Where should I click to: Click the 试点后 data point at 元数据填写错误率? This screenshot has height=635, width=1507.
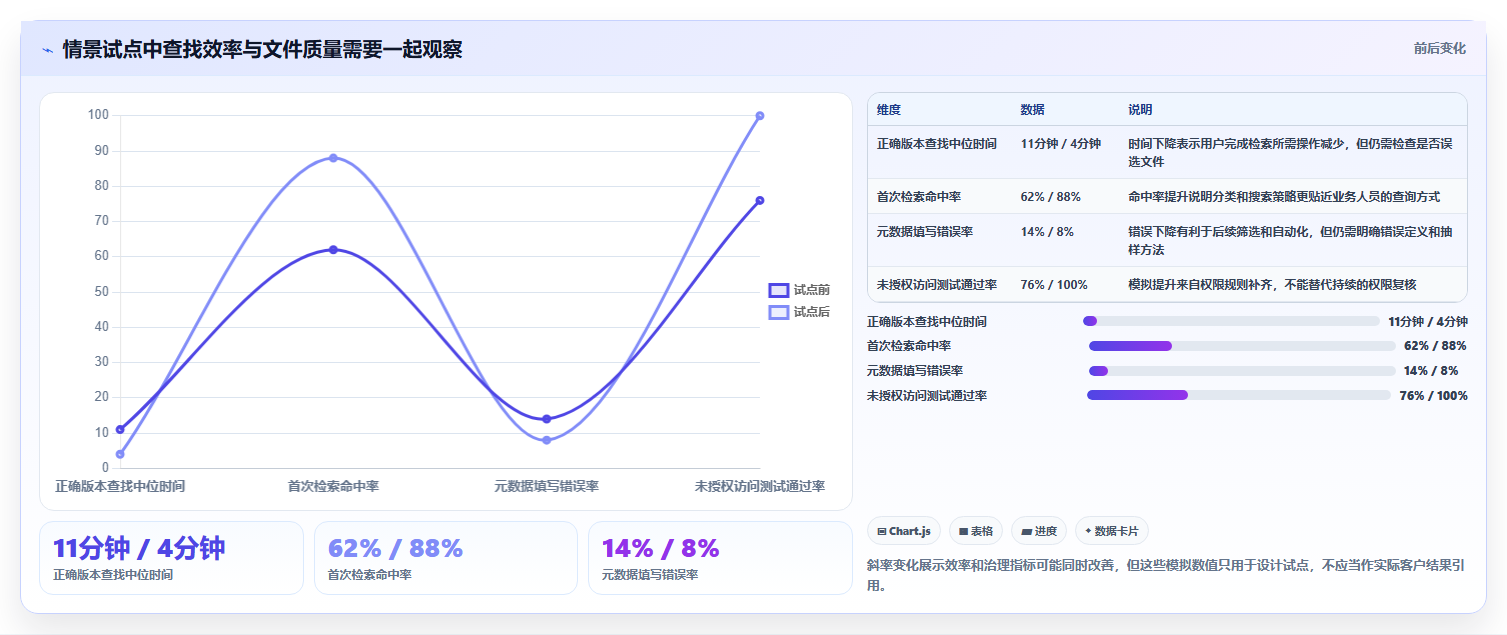click(x=546, y=440)
